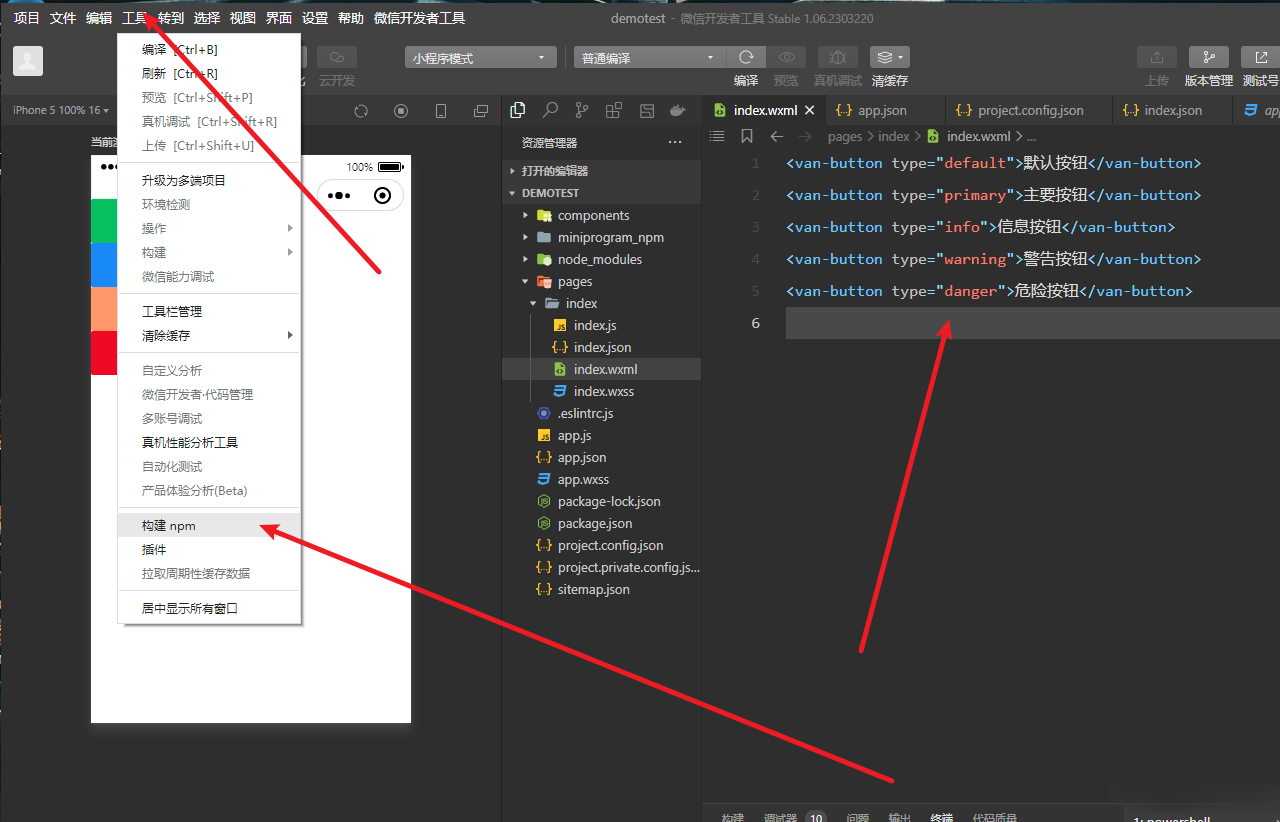Toggle the detached simulator window icon
The height and width of the screenshot is (822, 1280).
coord(481,111)
